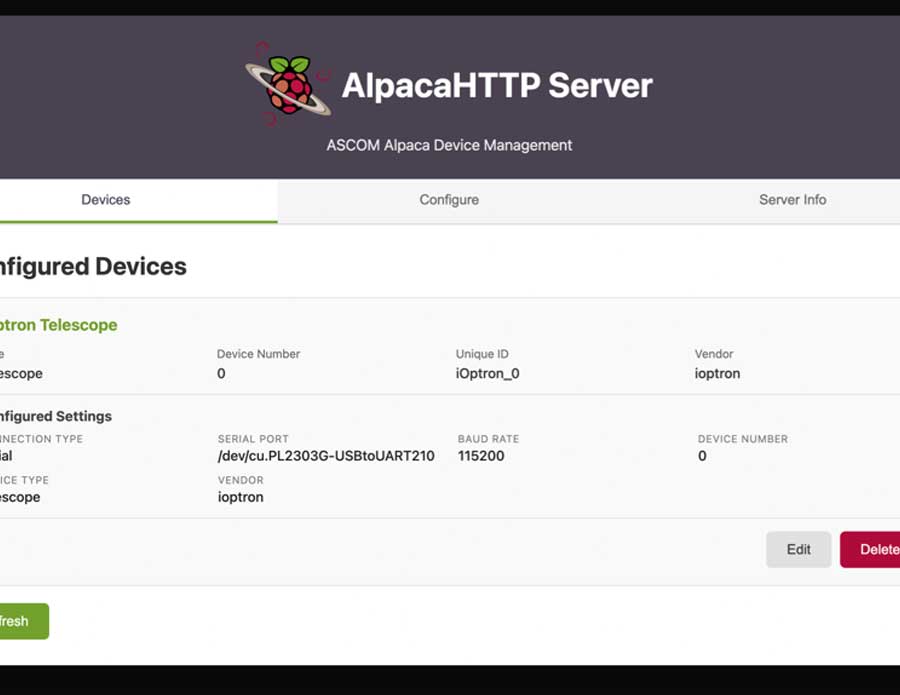Delete the iOptron Telescope device

point(873,549)
